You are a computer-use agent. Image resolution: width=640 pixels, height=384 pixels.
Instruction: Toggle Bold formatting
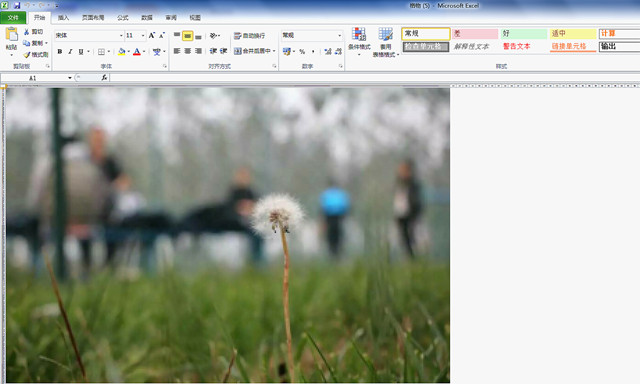[60, 51]
